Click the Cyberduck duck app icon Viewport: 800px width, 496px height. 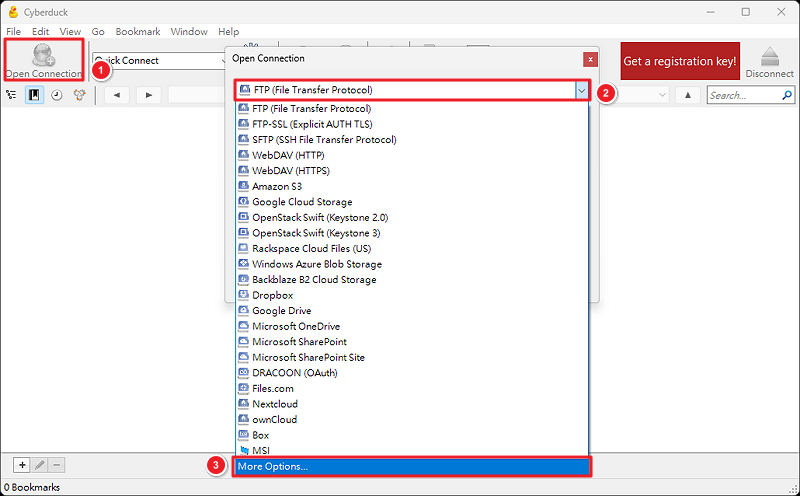(13, 12)
